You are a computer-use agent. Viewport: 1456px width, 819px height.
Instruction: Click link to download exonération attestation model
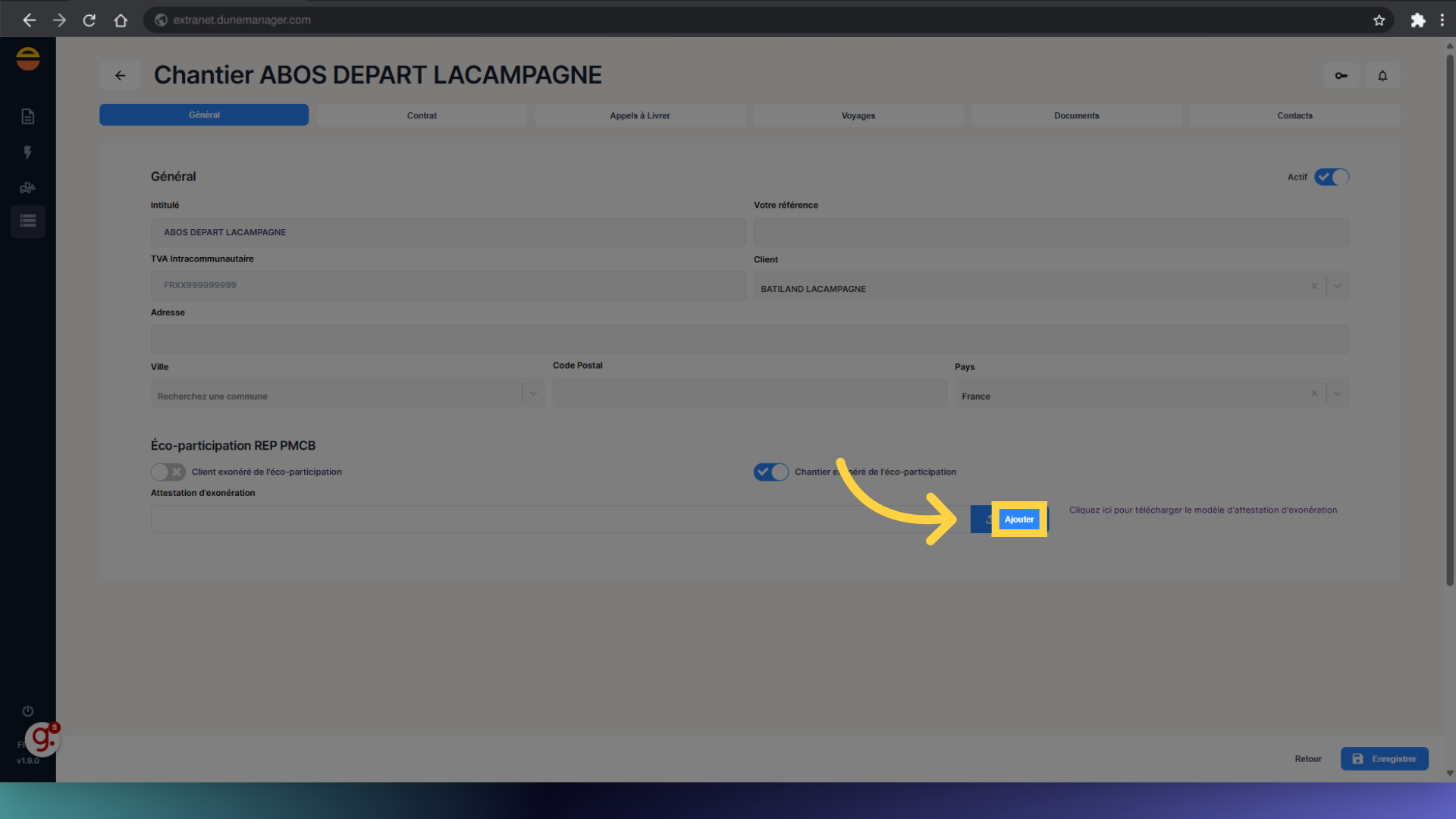tap(1203, 510)
